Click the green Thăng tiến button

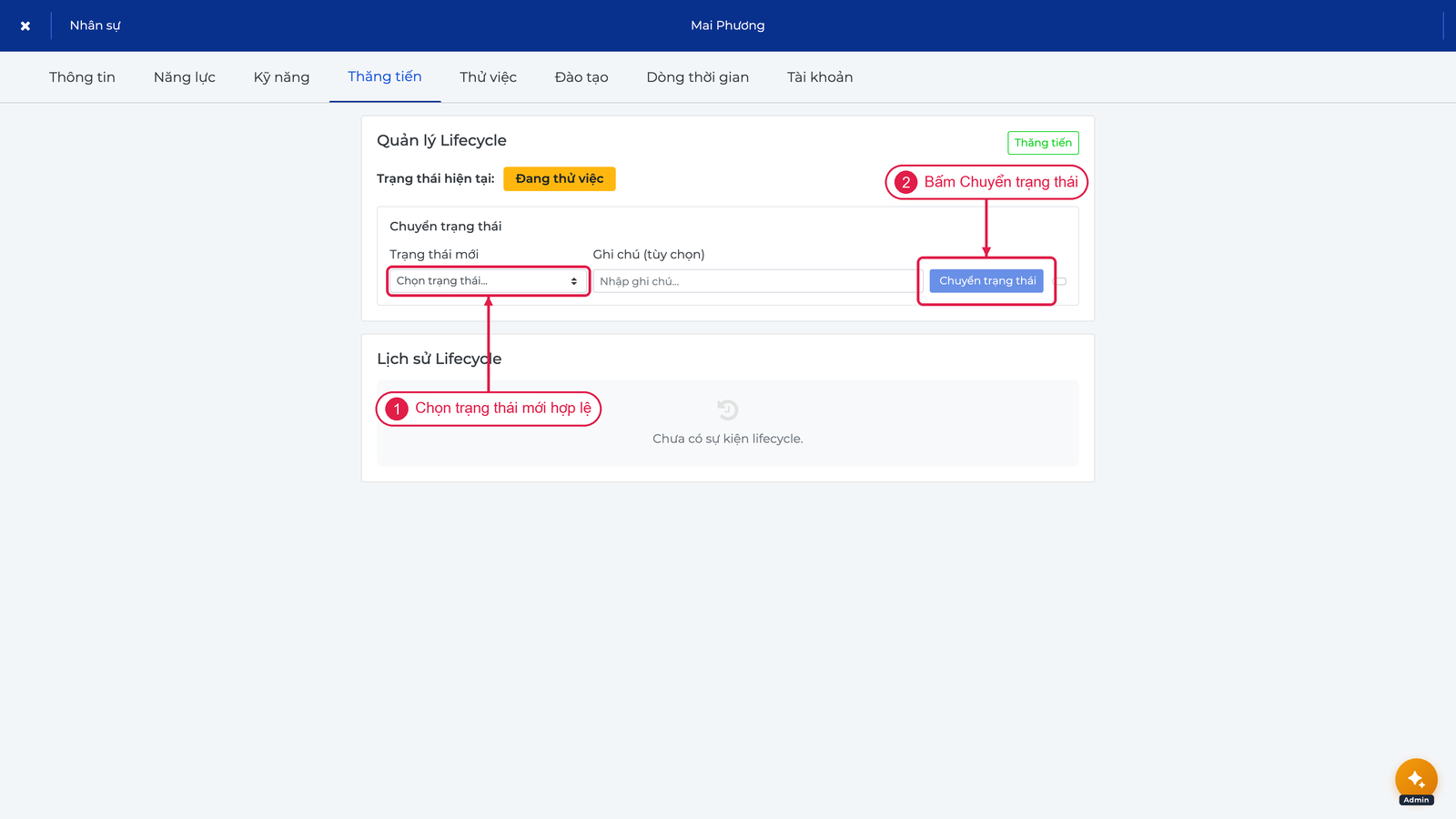(x=1043, y=143)
